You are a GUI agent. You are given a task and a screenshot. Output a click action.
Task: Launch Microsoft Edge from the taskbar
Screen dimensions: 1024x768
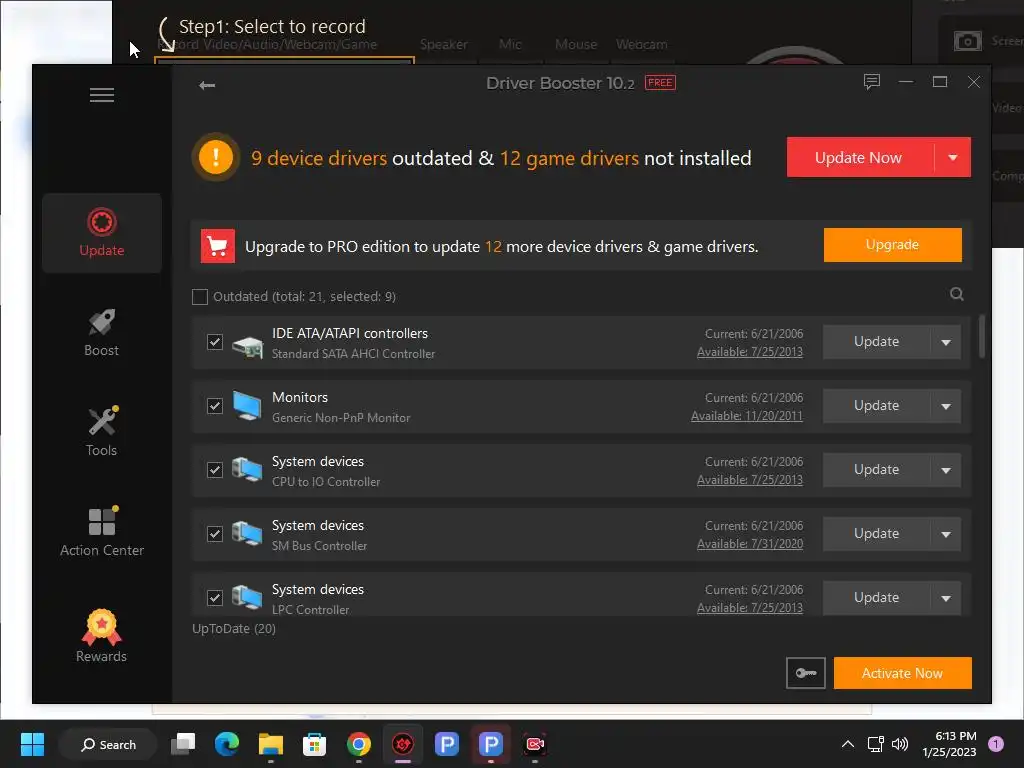(227, 744)
